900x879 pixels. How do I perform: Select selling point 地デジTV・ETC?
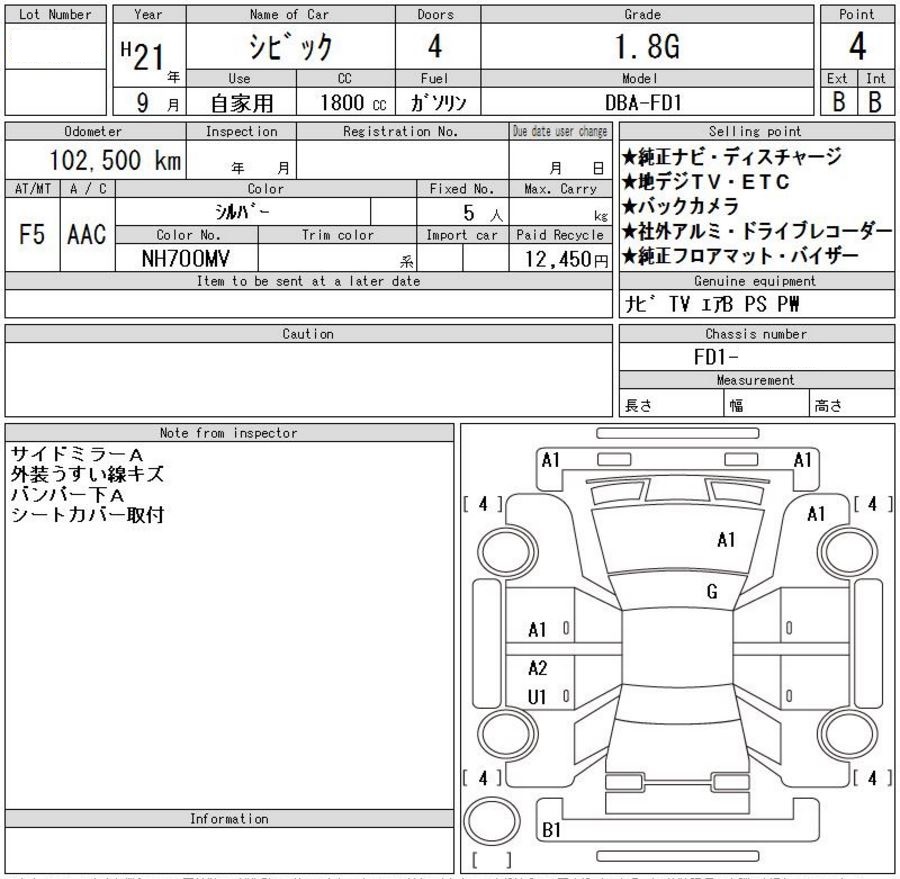[706, 182]
